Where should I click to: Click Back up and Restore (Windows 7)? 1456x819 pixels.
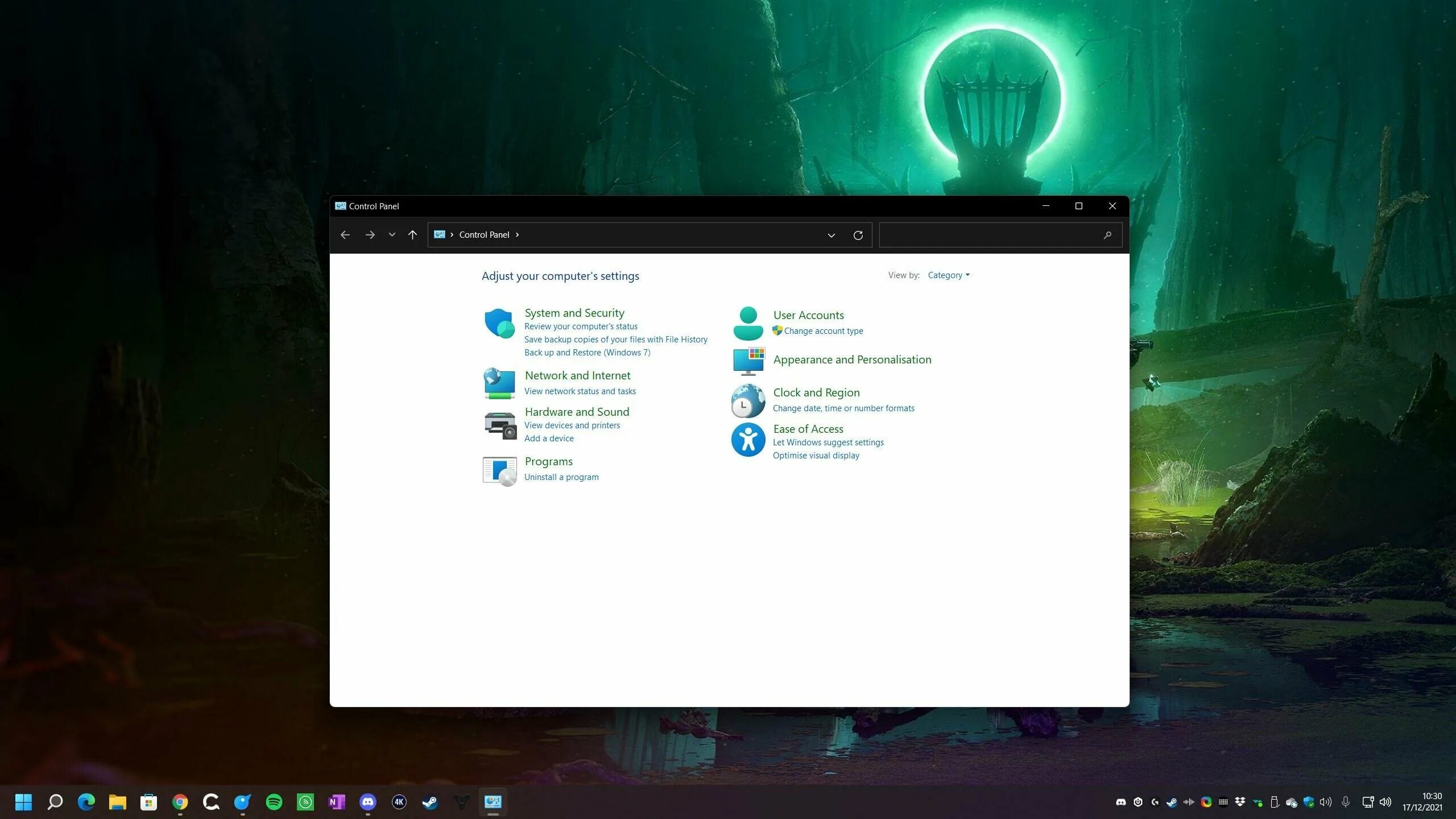588,352
